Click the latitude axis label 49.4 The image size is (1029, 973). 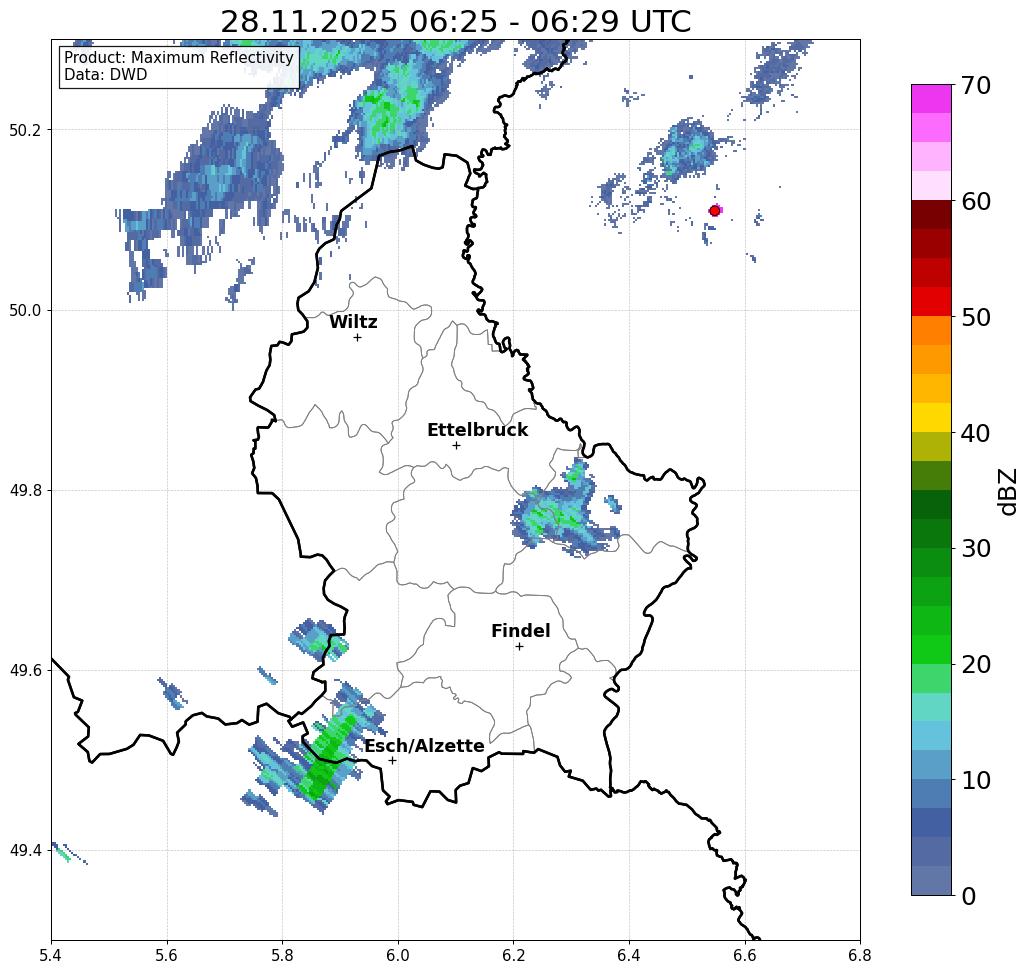(25, 851)
